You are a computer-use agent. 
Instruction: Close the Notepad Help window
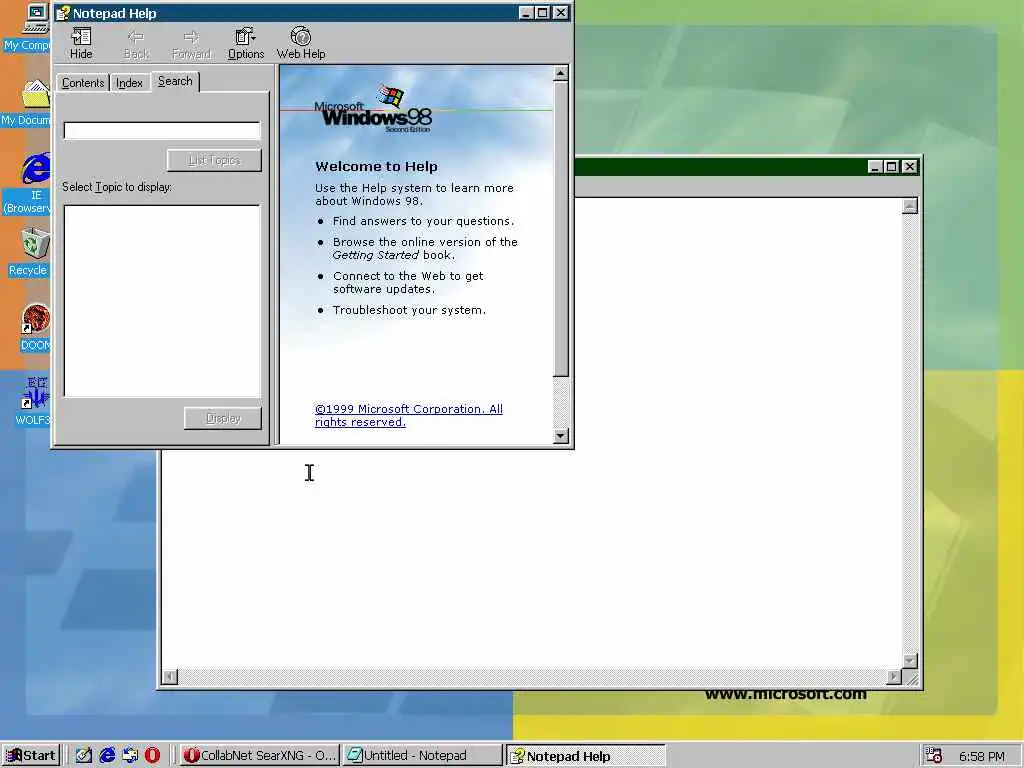click(x=560, y=12)
